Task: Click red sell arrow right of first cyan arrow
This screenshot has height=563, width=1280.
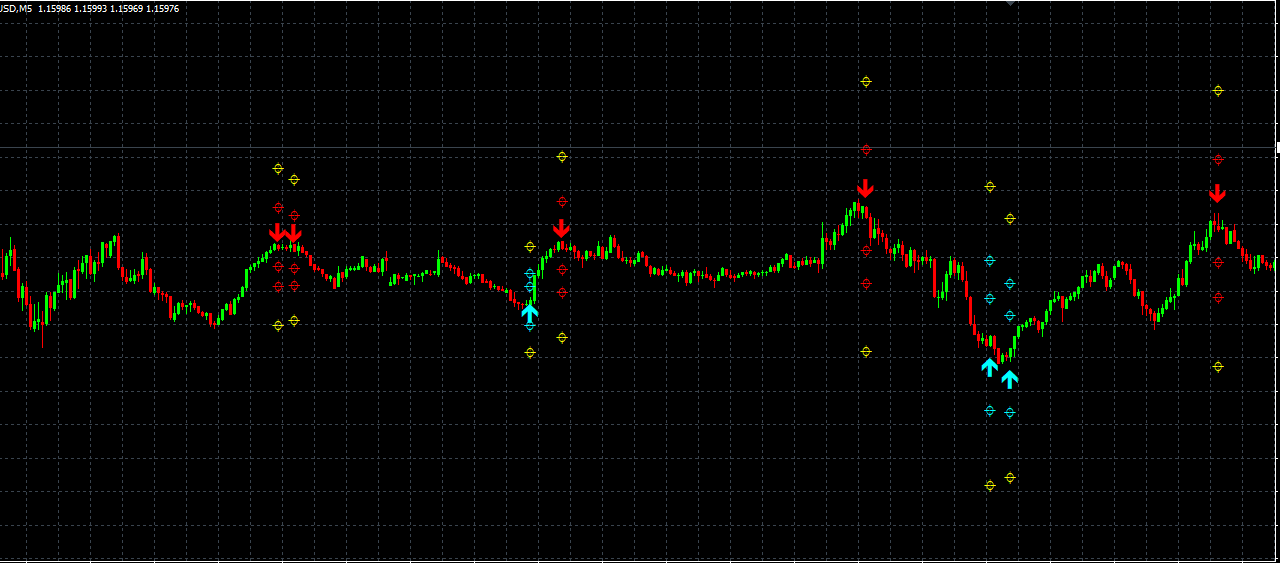Action: 562,228
